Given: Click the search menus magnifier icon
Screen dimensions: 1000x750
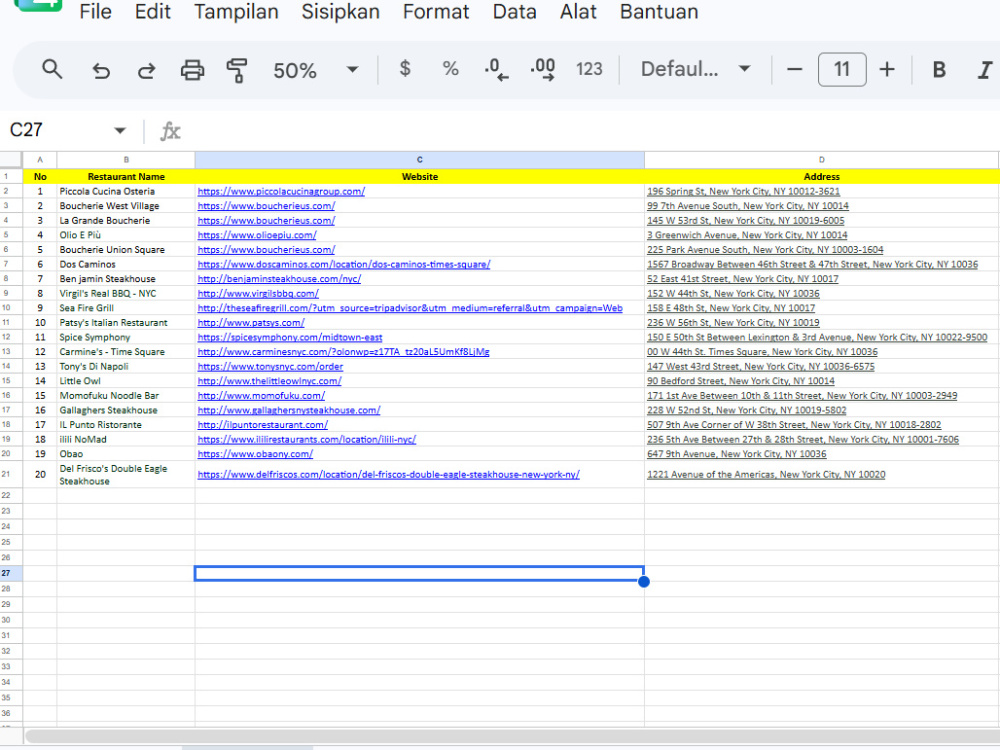Looking at the screenshot, I should [52, 69].
